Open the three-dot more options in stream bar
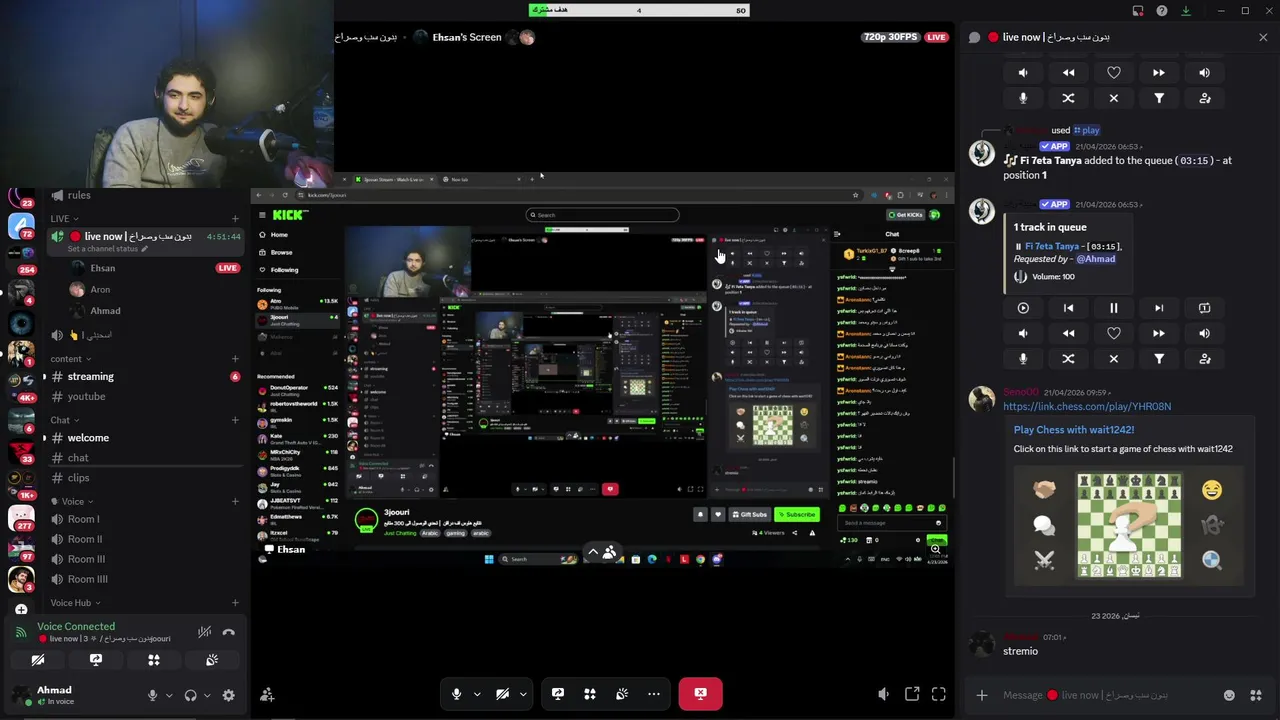The width and height of the screenshot is (1280, 720). (653, 694)
